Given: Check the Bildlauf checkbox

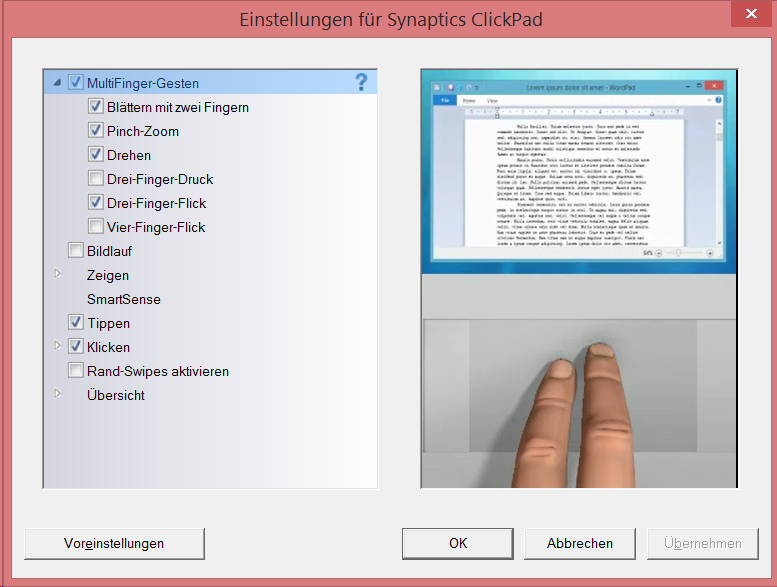Looking at the screenshot, I should click(x=76, y=250).
